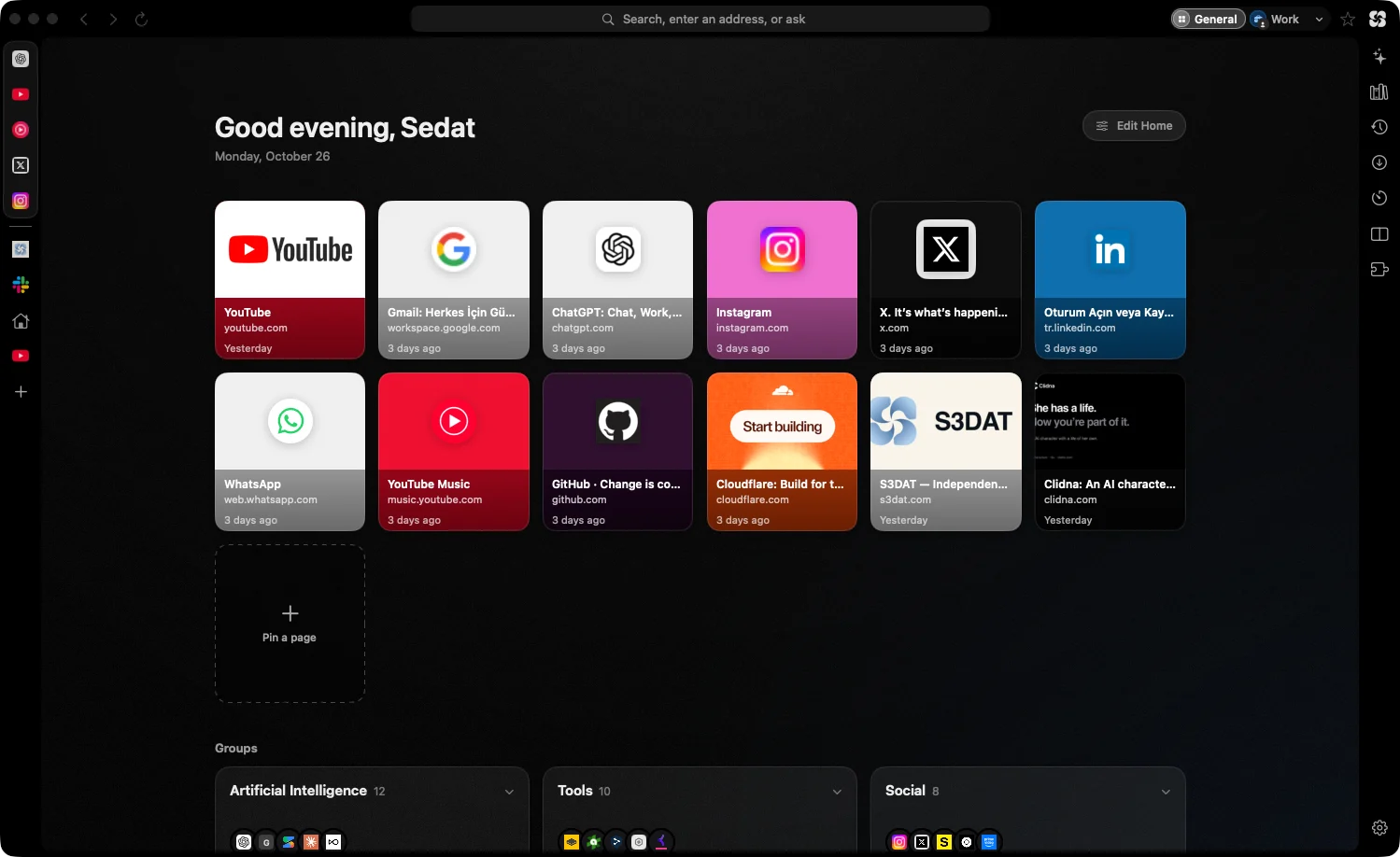Switch to the Work workspace
This screenshot has width=1400, height=857.
point(1276,19)
